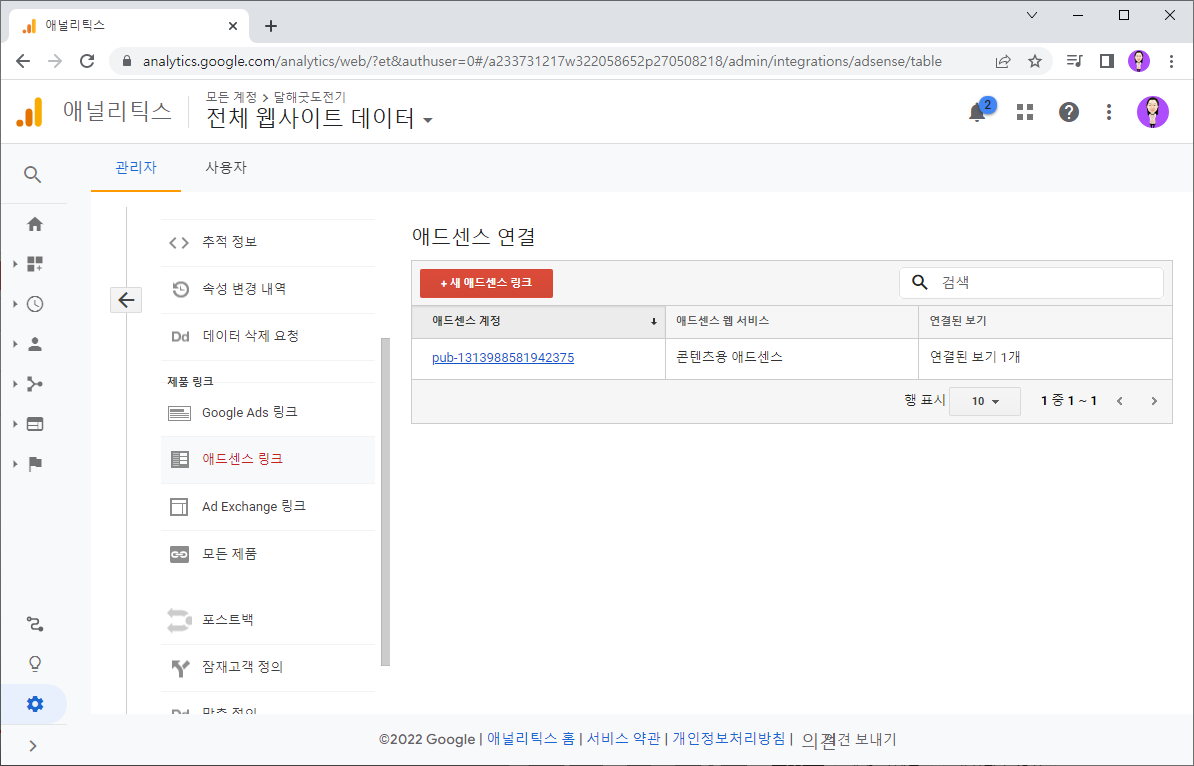Expand the Realtime section arrow
Screen dimensions: 1194x766
click(x=15, y=304)
